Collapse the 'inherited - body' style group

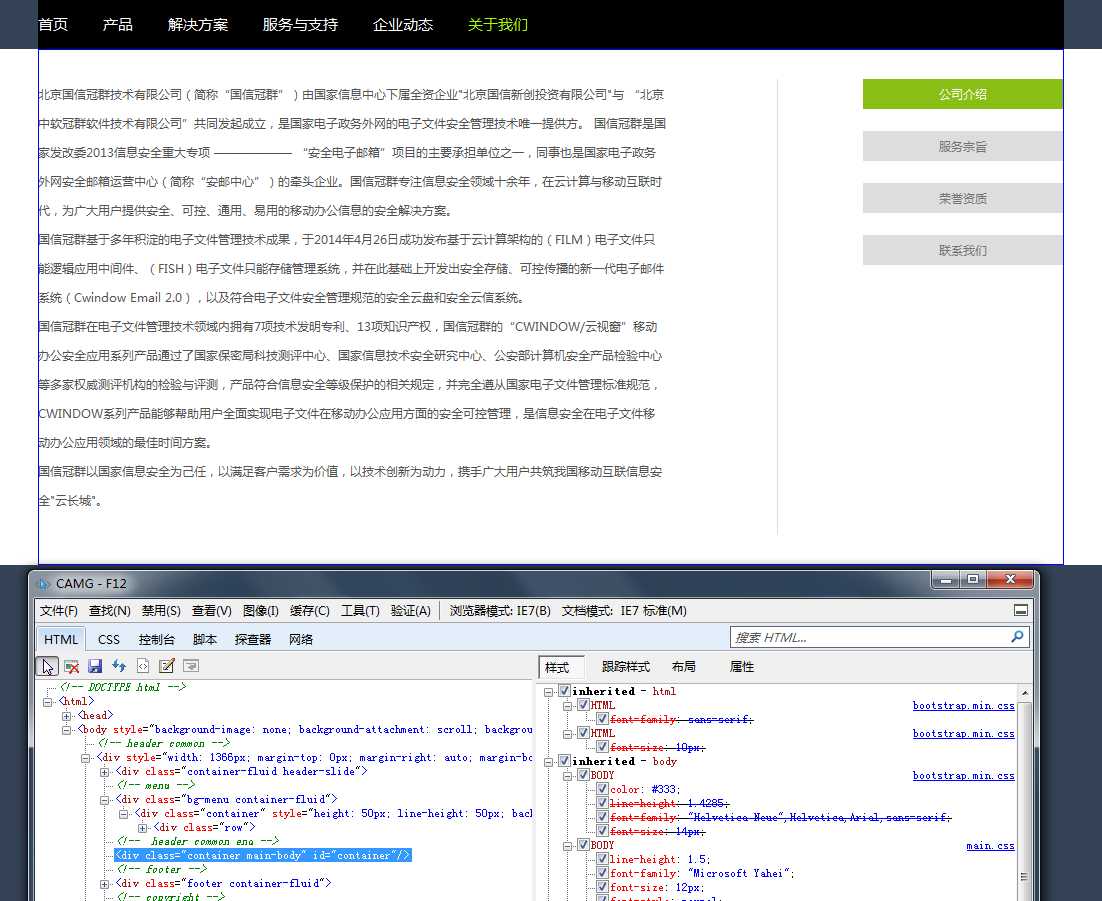(549, 761)
